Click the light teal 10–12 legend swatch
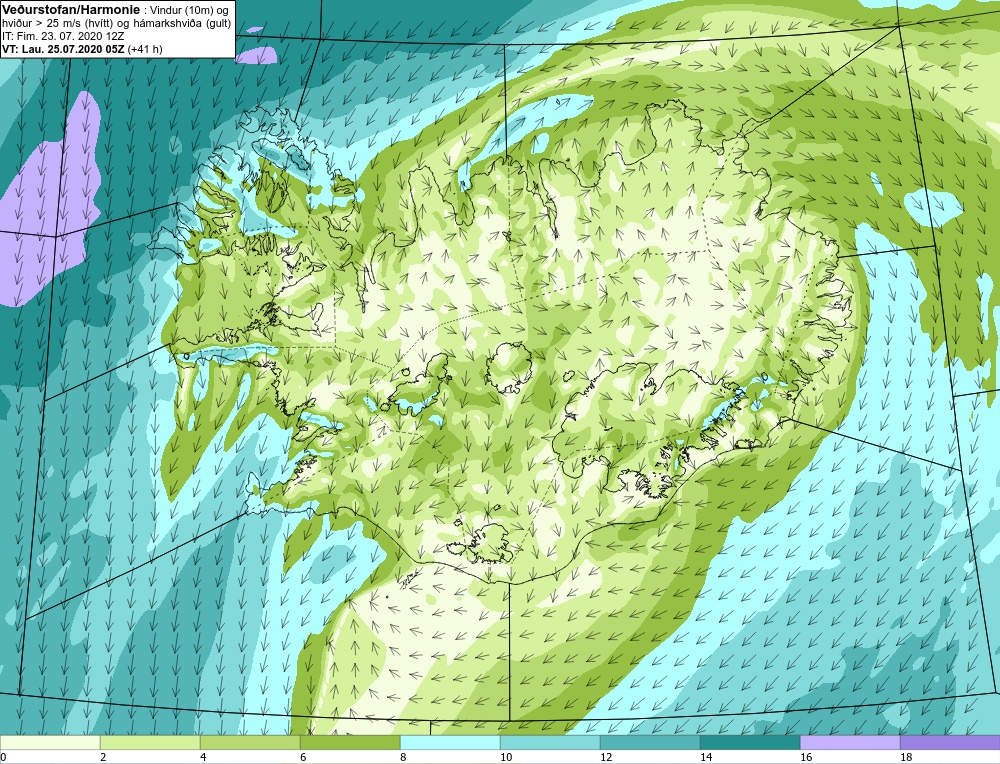The height and width of the screenshot is (764, 1000). (550, 742)
